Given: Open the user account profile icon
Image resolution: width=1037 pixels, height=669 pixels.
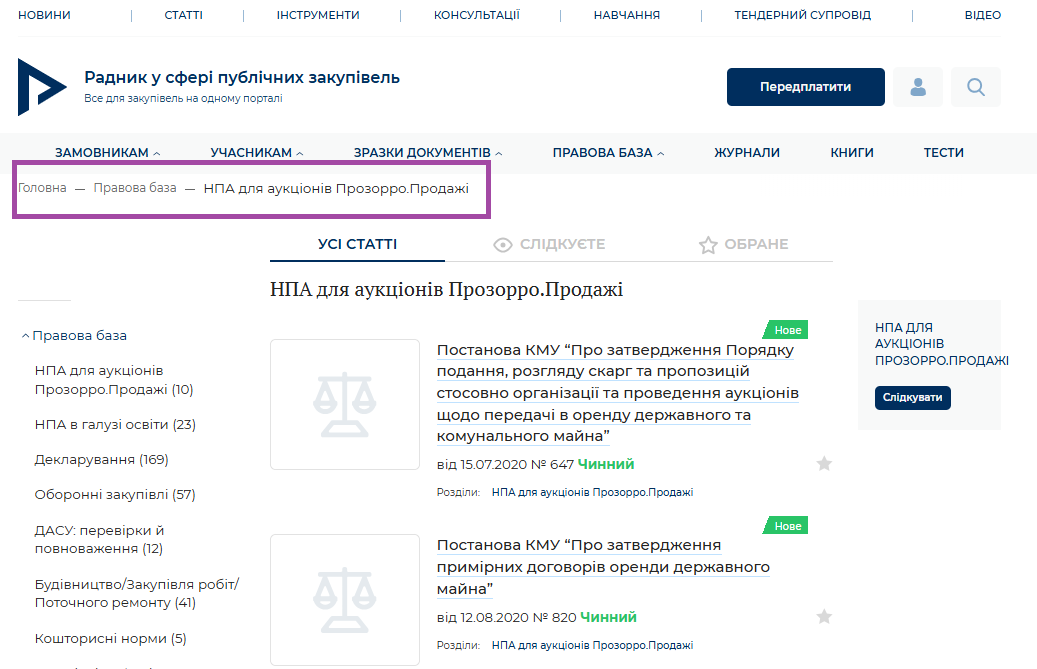Looking at the screenshot, I should tap(917, 87).
